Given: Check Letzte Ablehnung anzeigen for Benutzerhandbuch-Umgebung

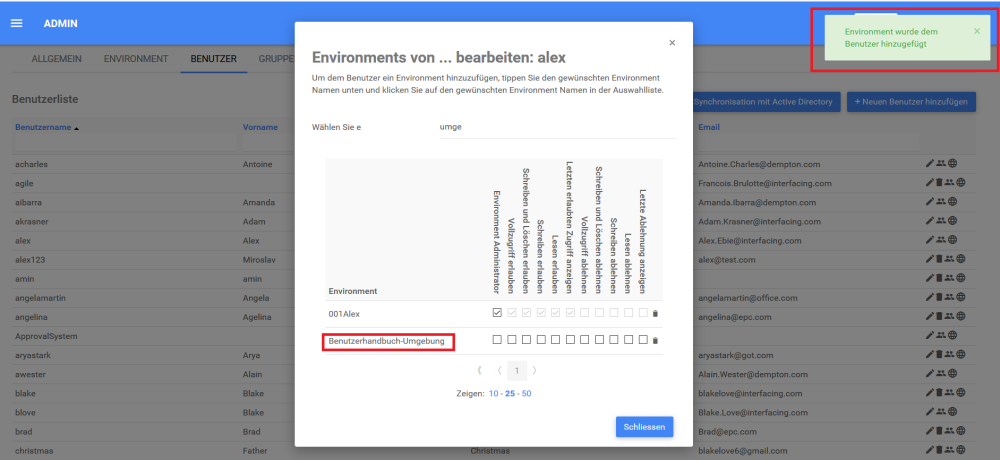Looking at the screenshot, I should click(x=642, y=341).
